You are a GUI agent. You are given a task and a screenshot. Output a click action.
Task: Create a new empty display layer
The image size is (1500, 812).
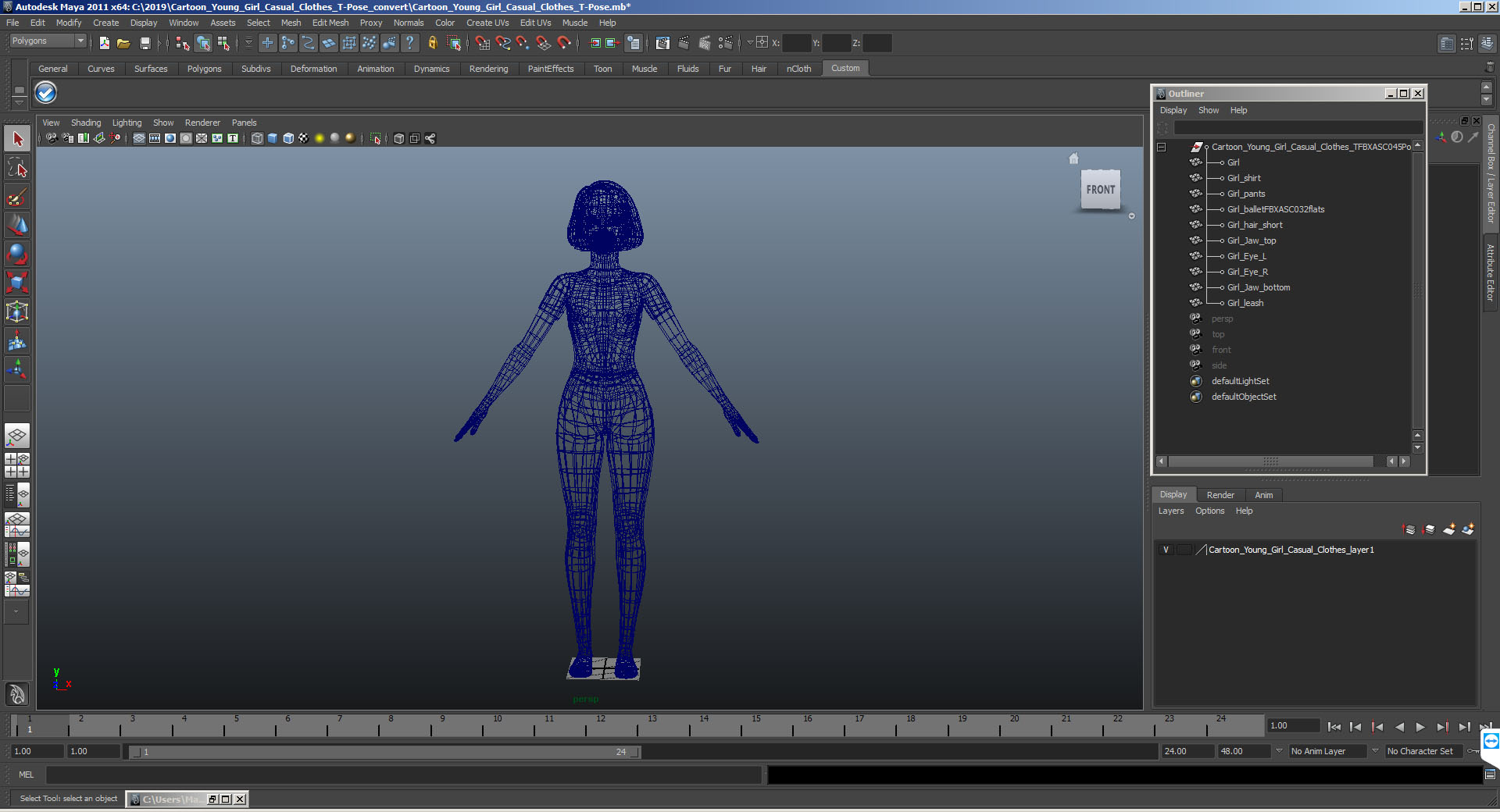[x=1449, y=529]
